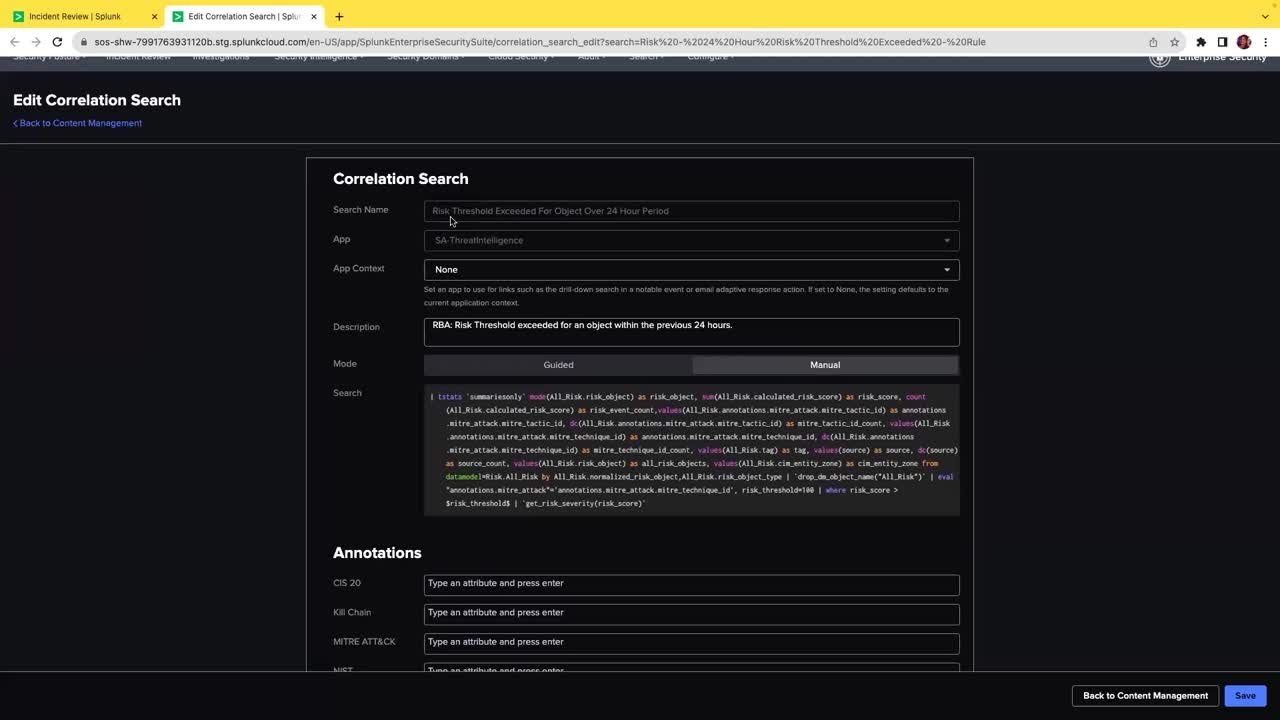1280x720 pixels.
Task: Edit the Description text box
Action: [x=691, y=332]
